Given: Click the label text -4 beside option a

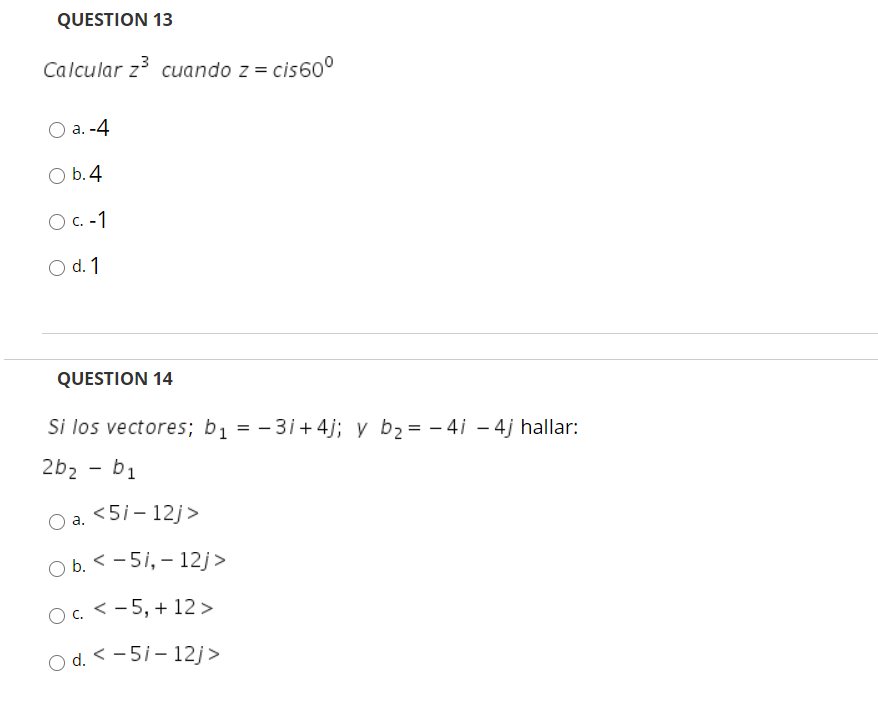Looking at the screenshot, I should point(100,127).
